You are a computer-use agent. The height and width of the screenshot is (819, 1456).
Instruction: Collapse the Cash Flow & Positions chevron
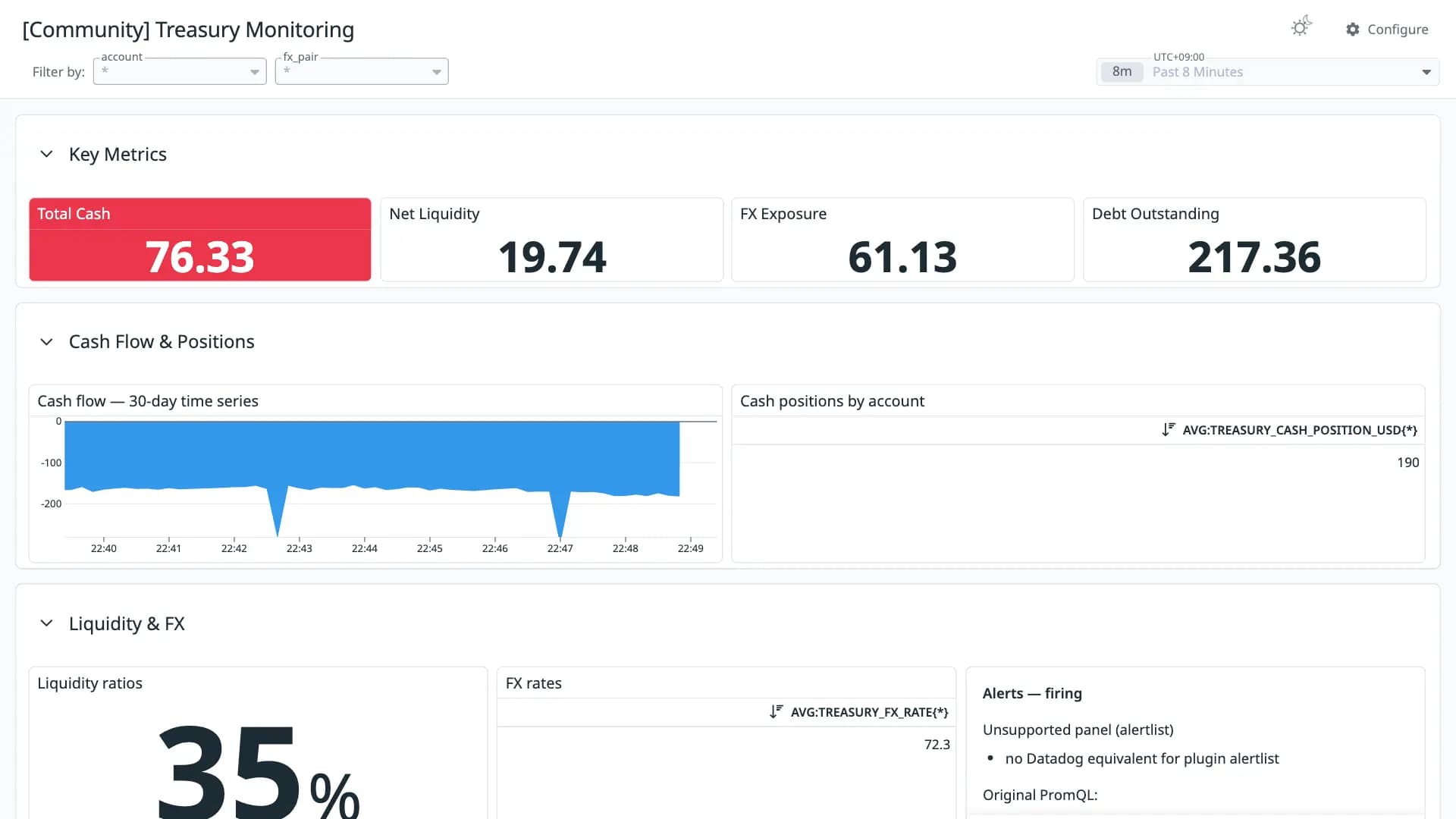point(46,342)
